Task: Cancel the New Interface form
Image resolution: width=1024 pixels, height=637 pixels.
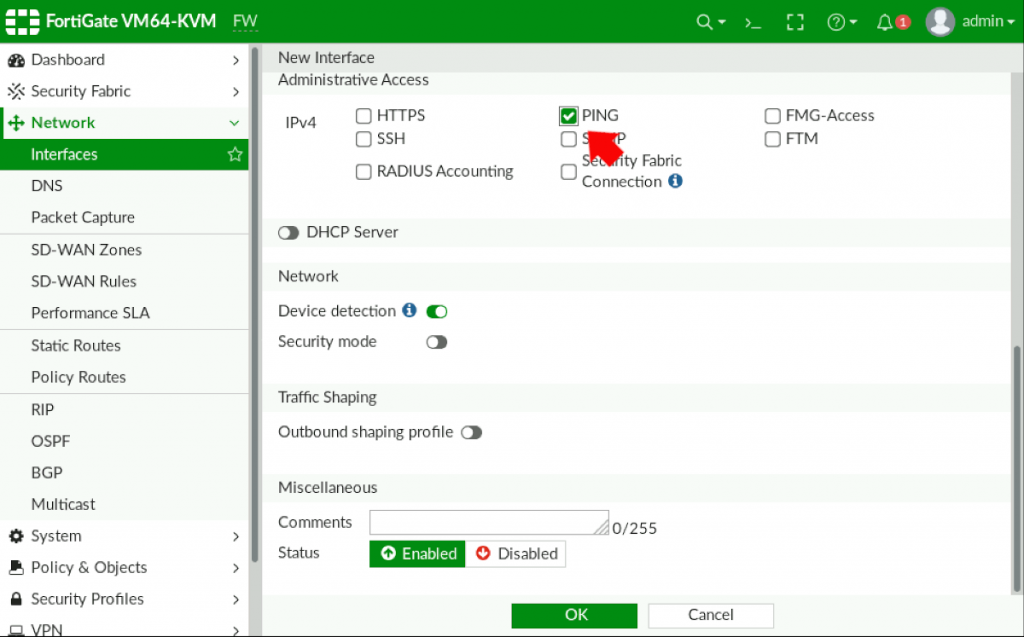Action: pos(710,615)
